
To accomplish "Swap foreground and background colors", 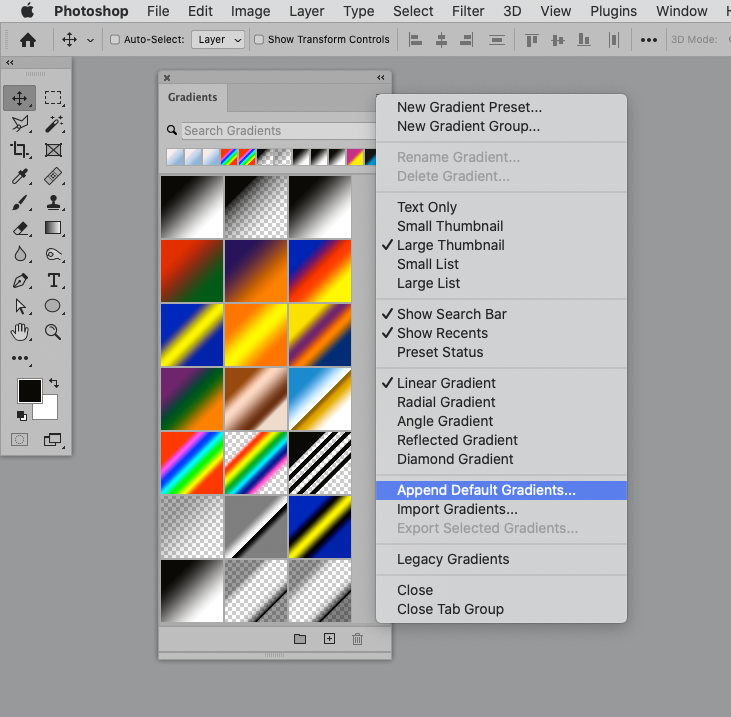I will (54, 383).
